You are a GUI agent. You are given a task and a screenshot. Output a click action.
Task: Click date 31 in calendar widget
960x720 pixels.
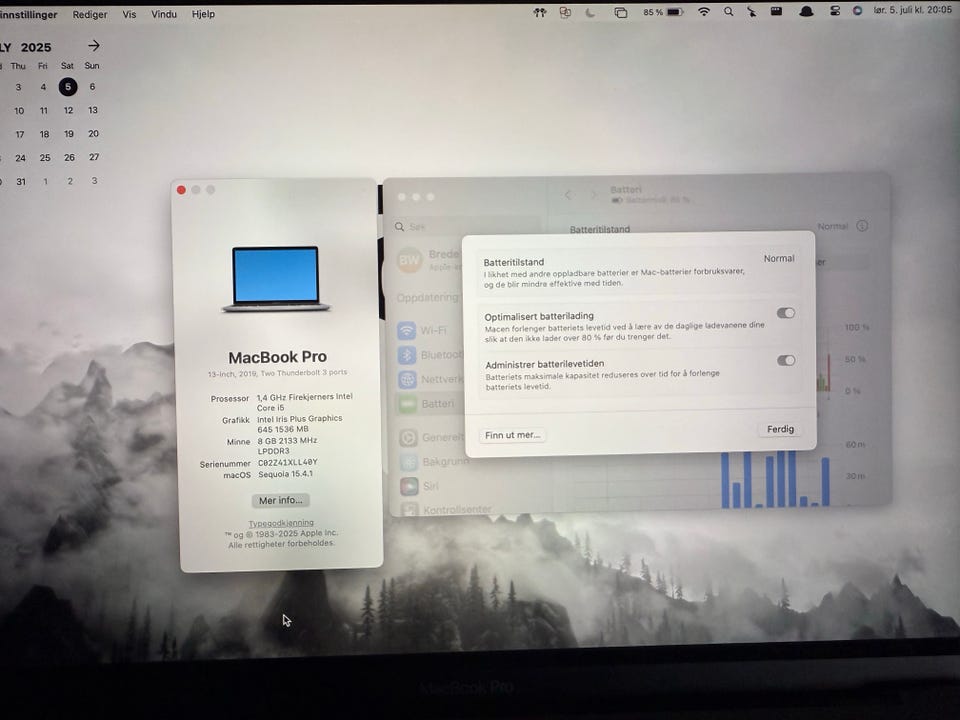(x=21, y=182)
